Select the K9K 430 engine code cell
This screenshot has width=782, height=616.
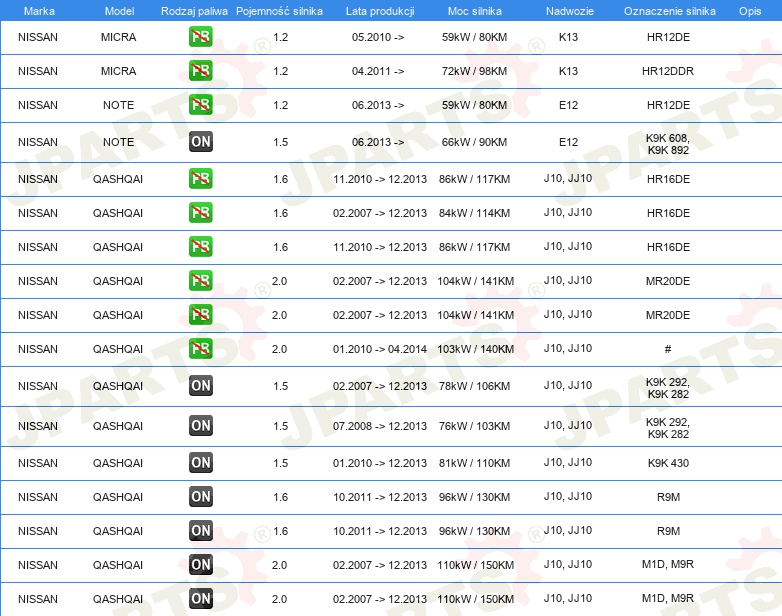point(668,463)
